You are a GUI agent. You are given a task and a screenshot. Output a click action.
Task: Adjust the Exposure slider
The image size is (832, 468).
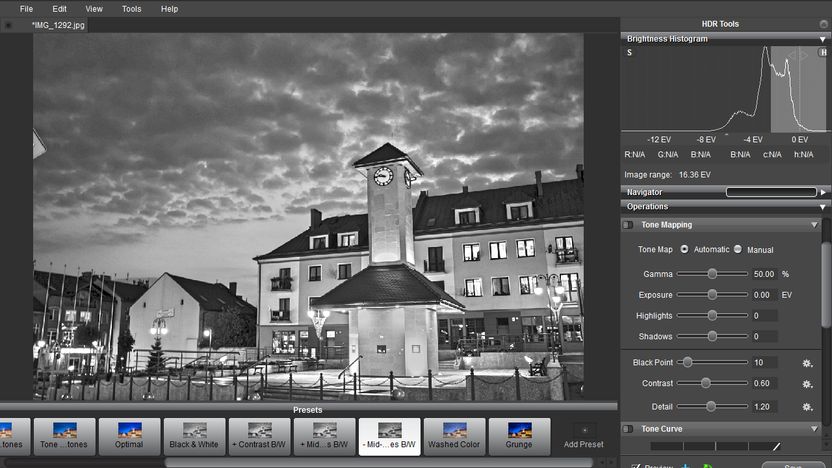point(712,294)
